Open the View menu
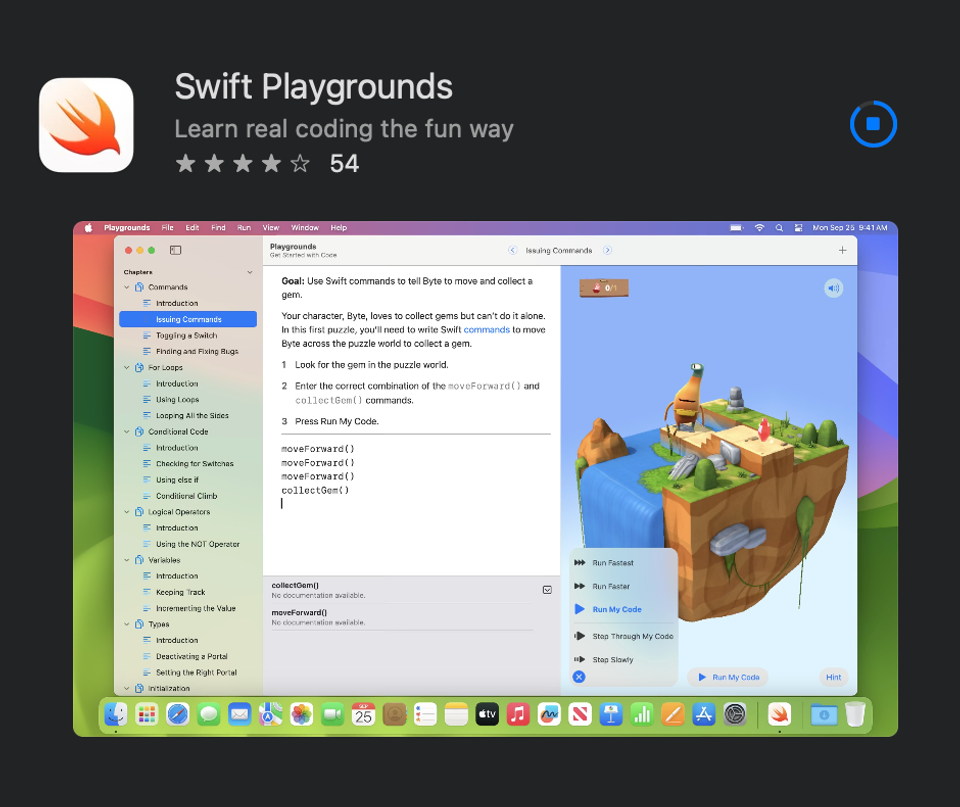 (271, 228)
